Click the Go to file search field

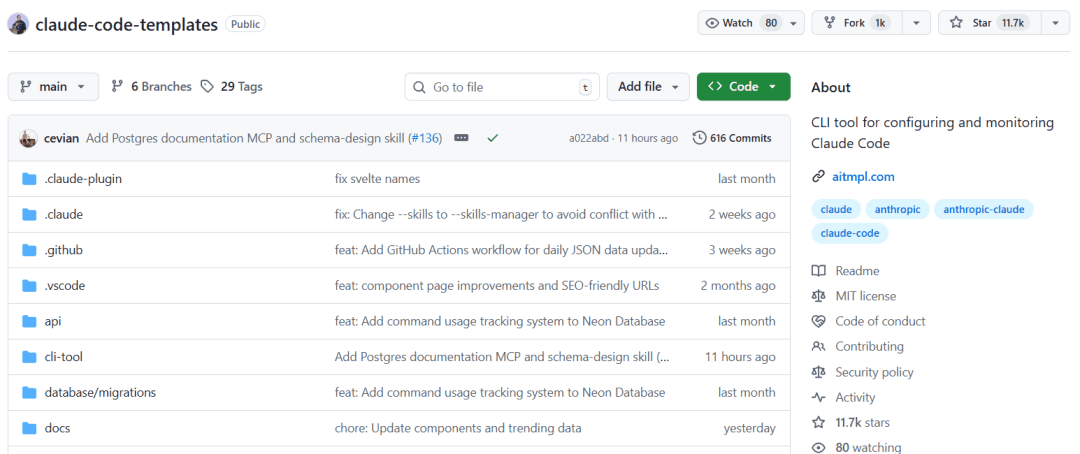coord(502,87)
